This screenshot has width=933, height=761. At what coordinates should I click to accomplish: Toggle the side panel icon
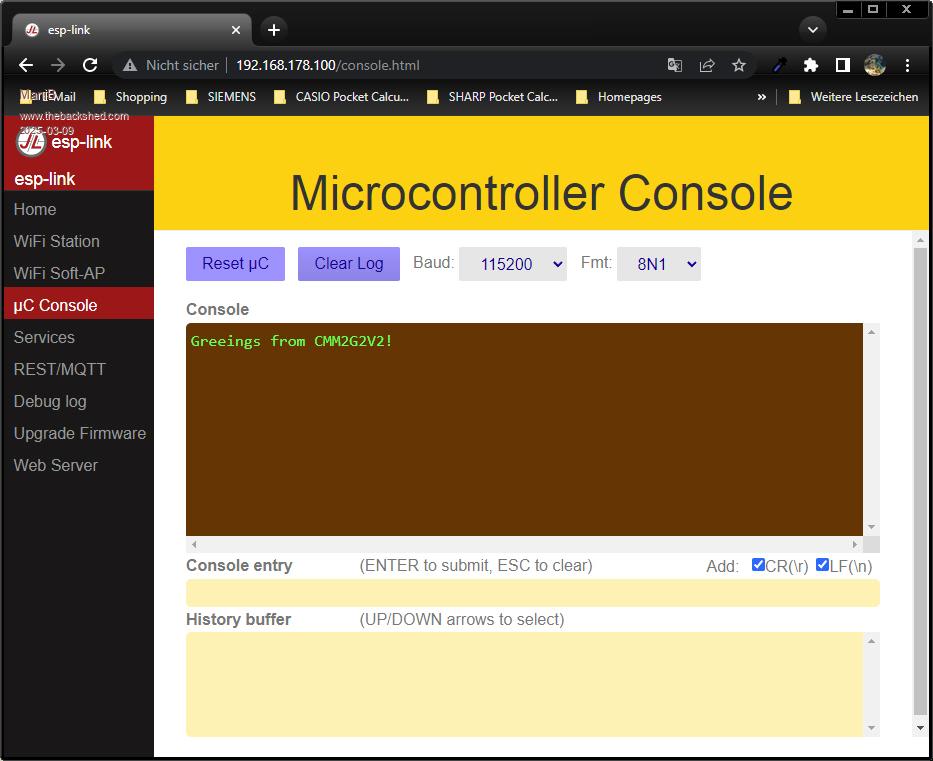pyautogui.click(x=843, y=65)
